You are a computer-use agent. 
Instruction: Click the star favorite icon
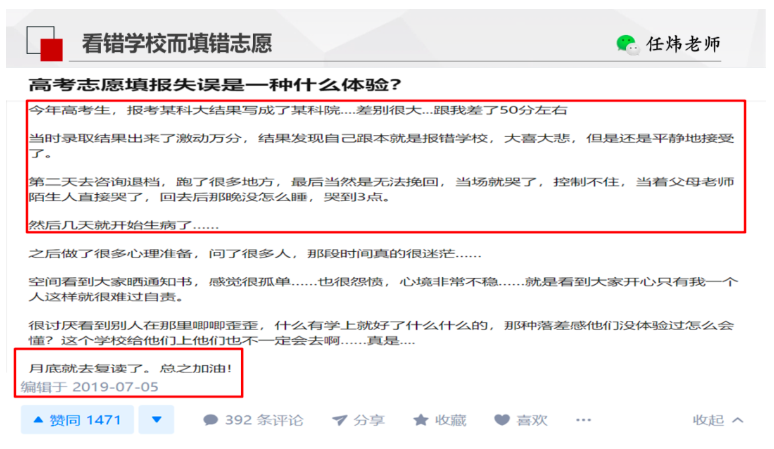pos(421,420)
